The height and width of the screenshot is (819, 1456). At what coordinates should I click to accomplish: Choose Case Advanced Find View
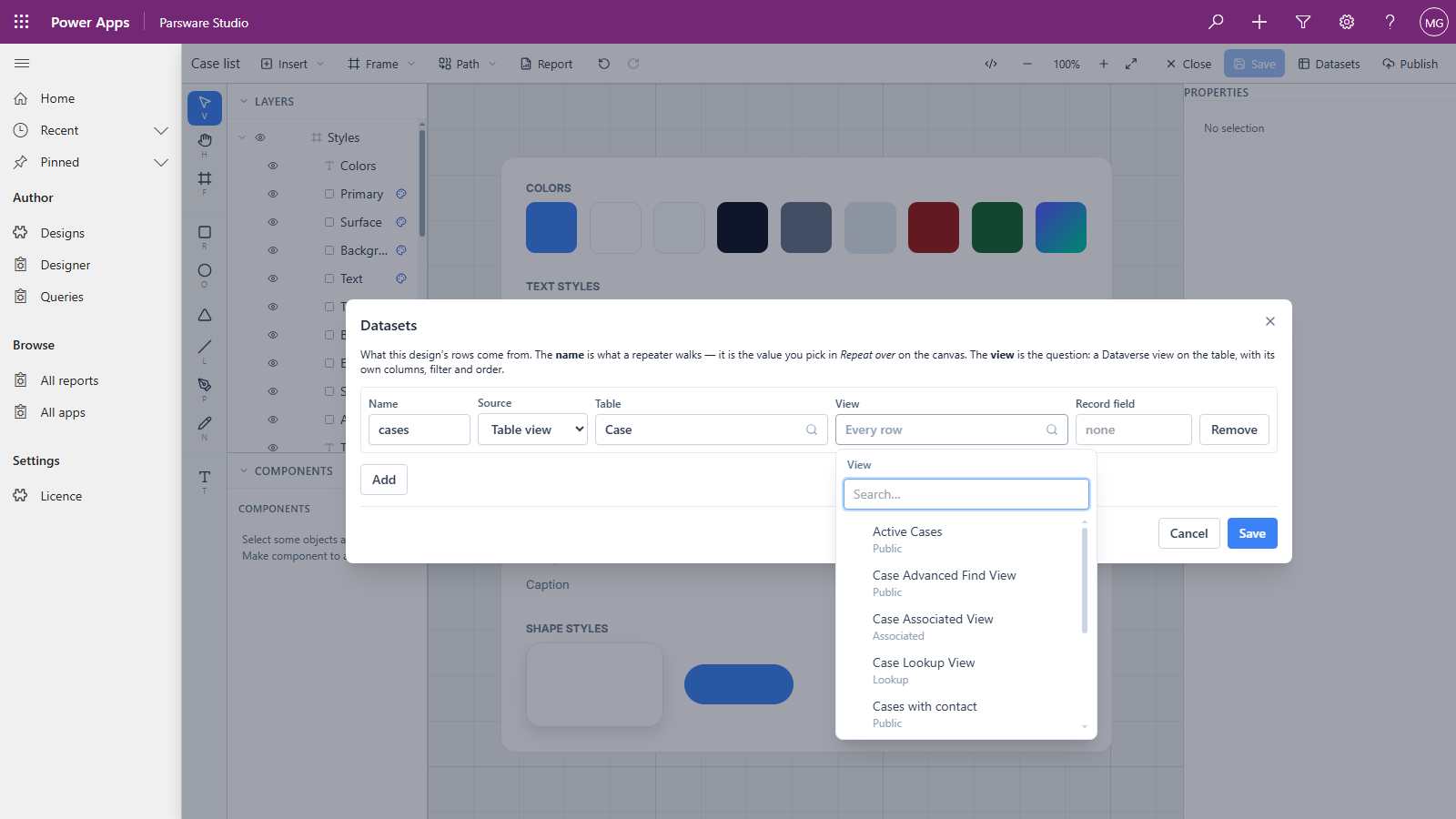(963, 582)
